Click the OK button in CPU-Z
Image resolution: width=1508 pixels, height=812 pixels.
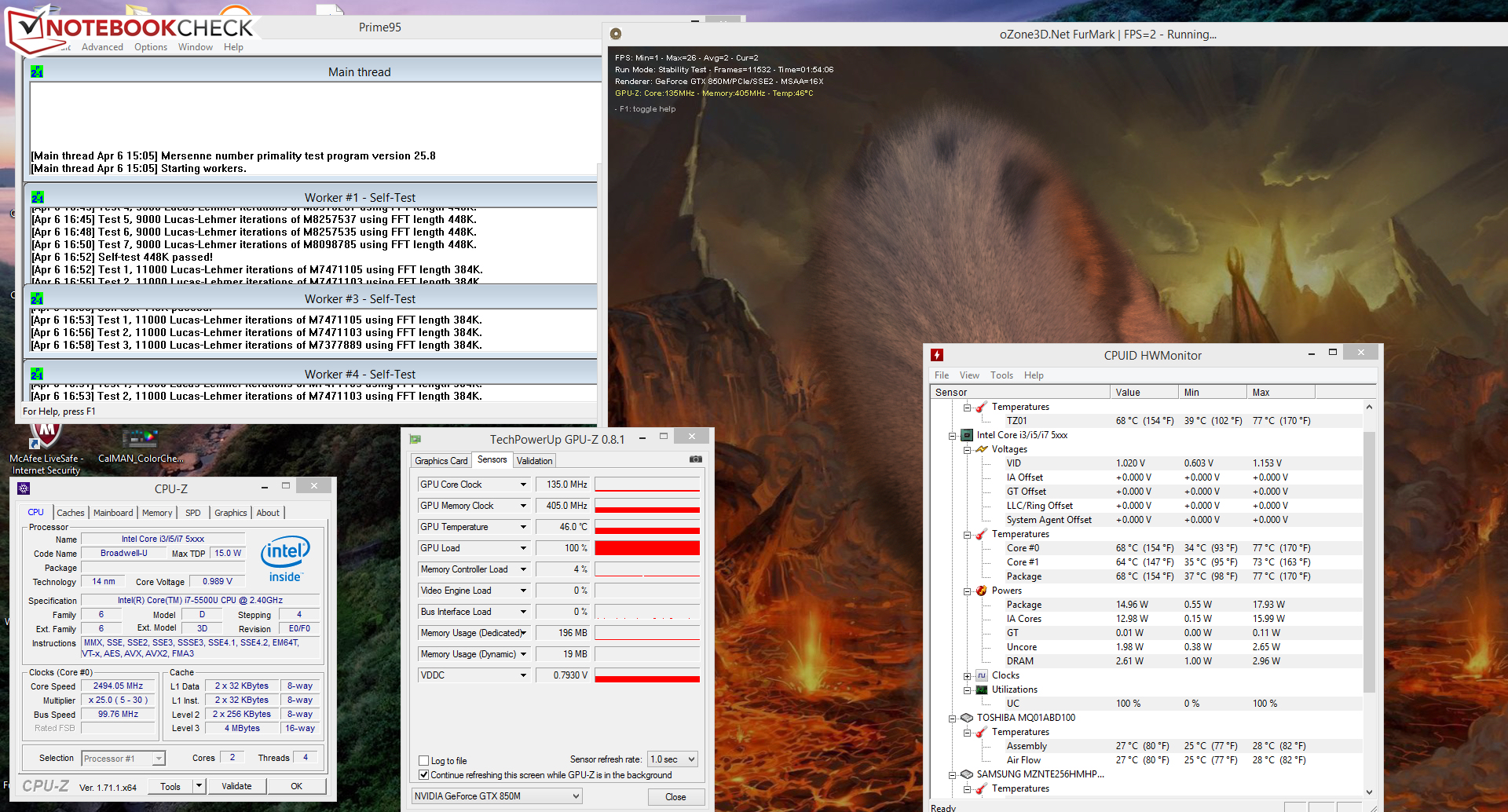[296, 786]
